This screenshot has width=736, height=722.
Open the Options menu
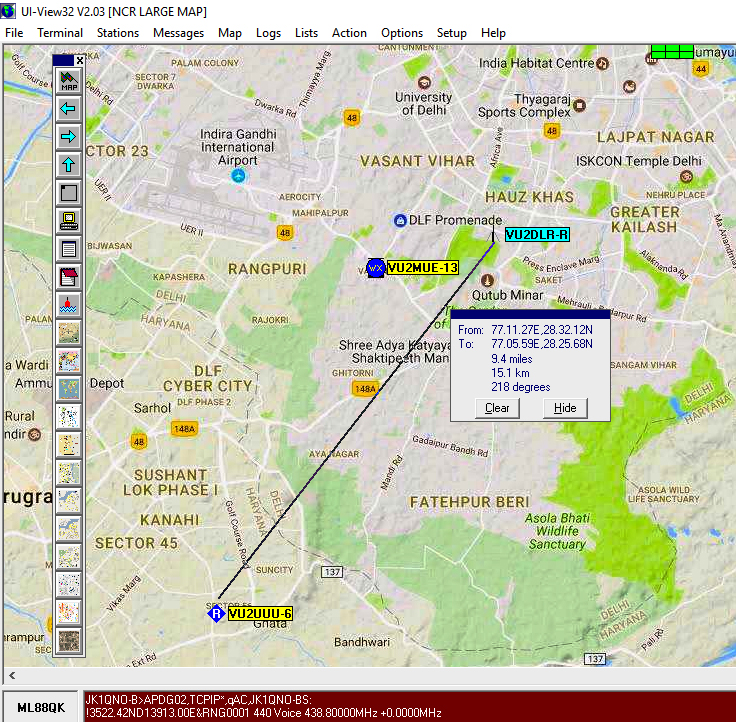(402, 33)
